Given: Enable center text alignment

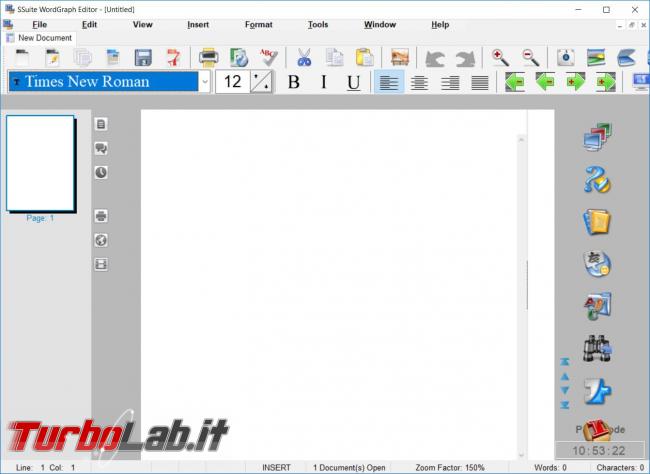Looking at the screenshot, I should pyautogui.click(x=419, y=82).
